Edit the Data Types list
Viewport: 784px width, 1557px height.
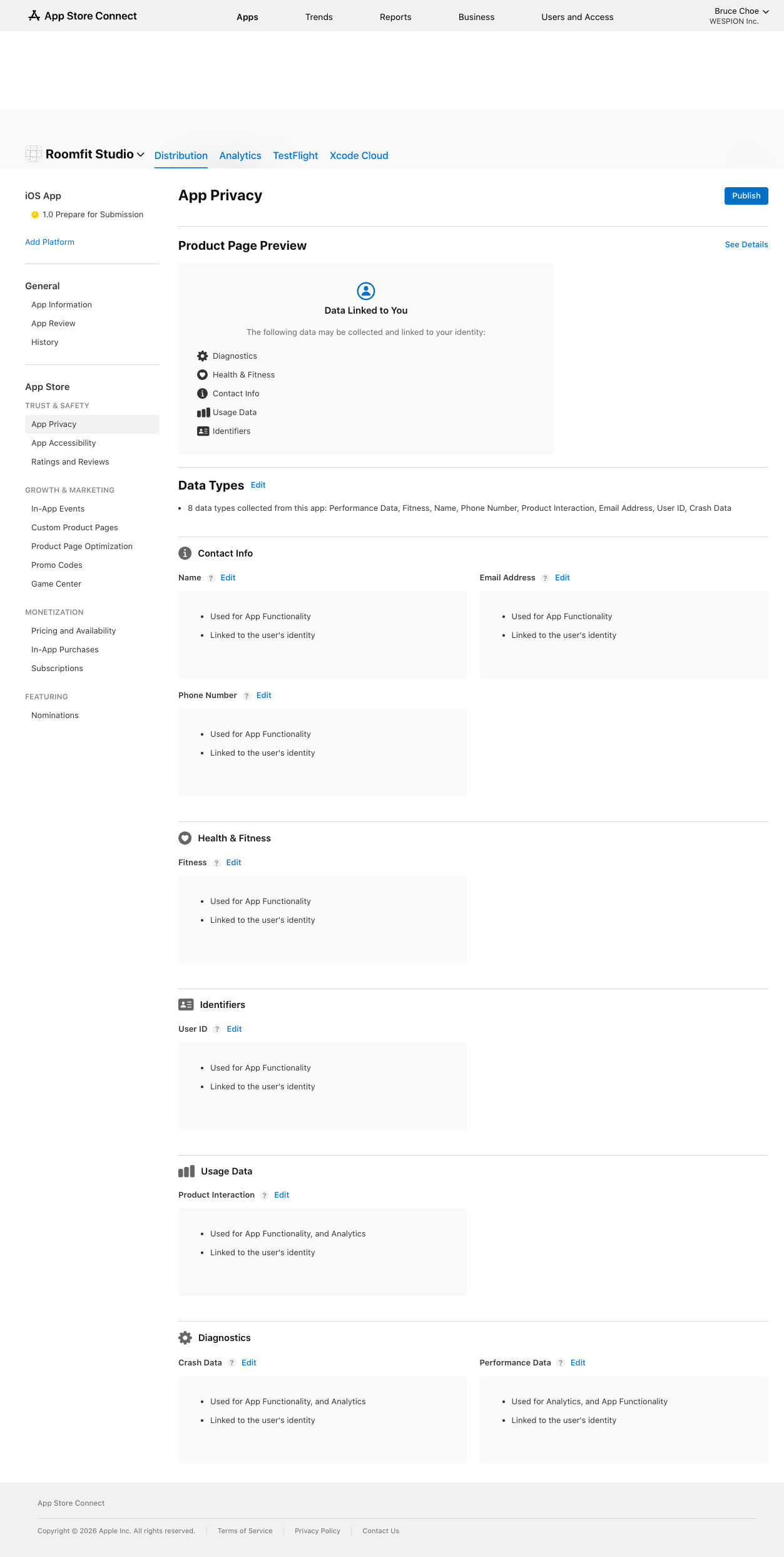258,485
